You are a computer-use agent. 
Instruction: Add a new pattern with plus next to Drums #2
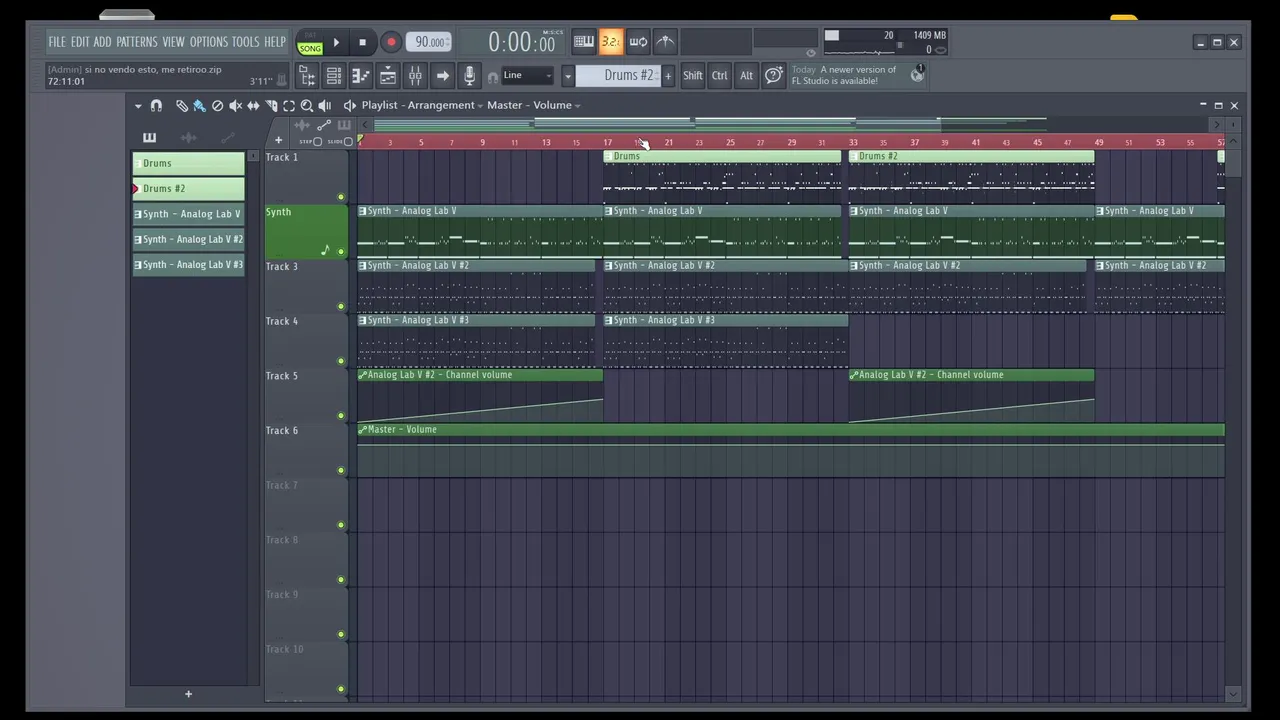pyautogui.click(x=668, y=76)
